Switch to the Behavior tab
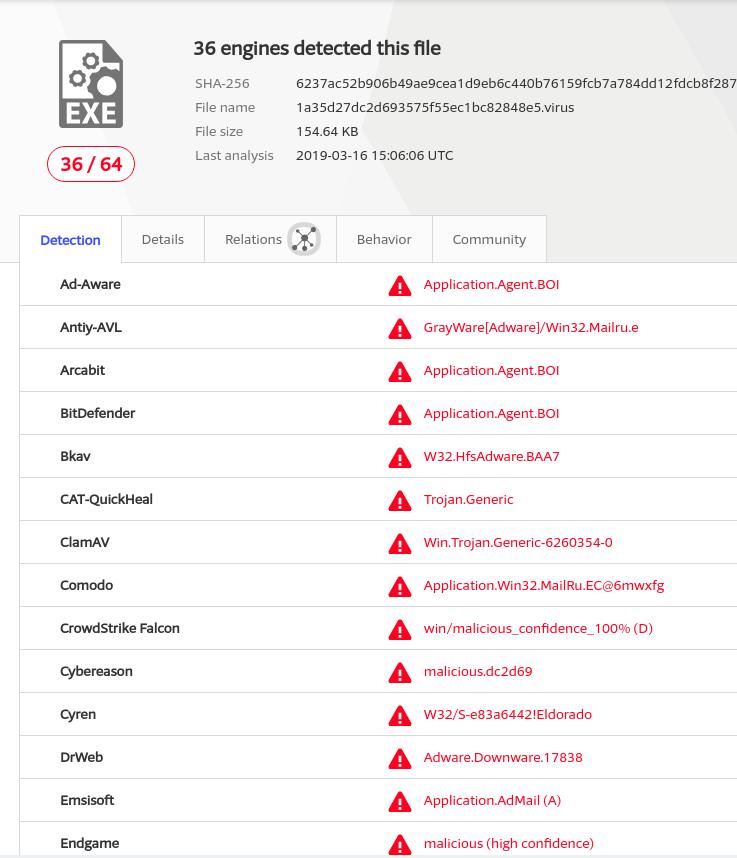Viewport: 737px width, 858px height. click(x=384, y=239)
